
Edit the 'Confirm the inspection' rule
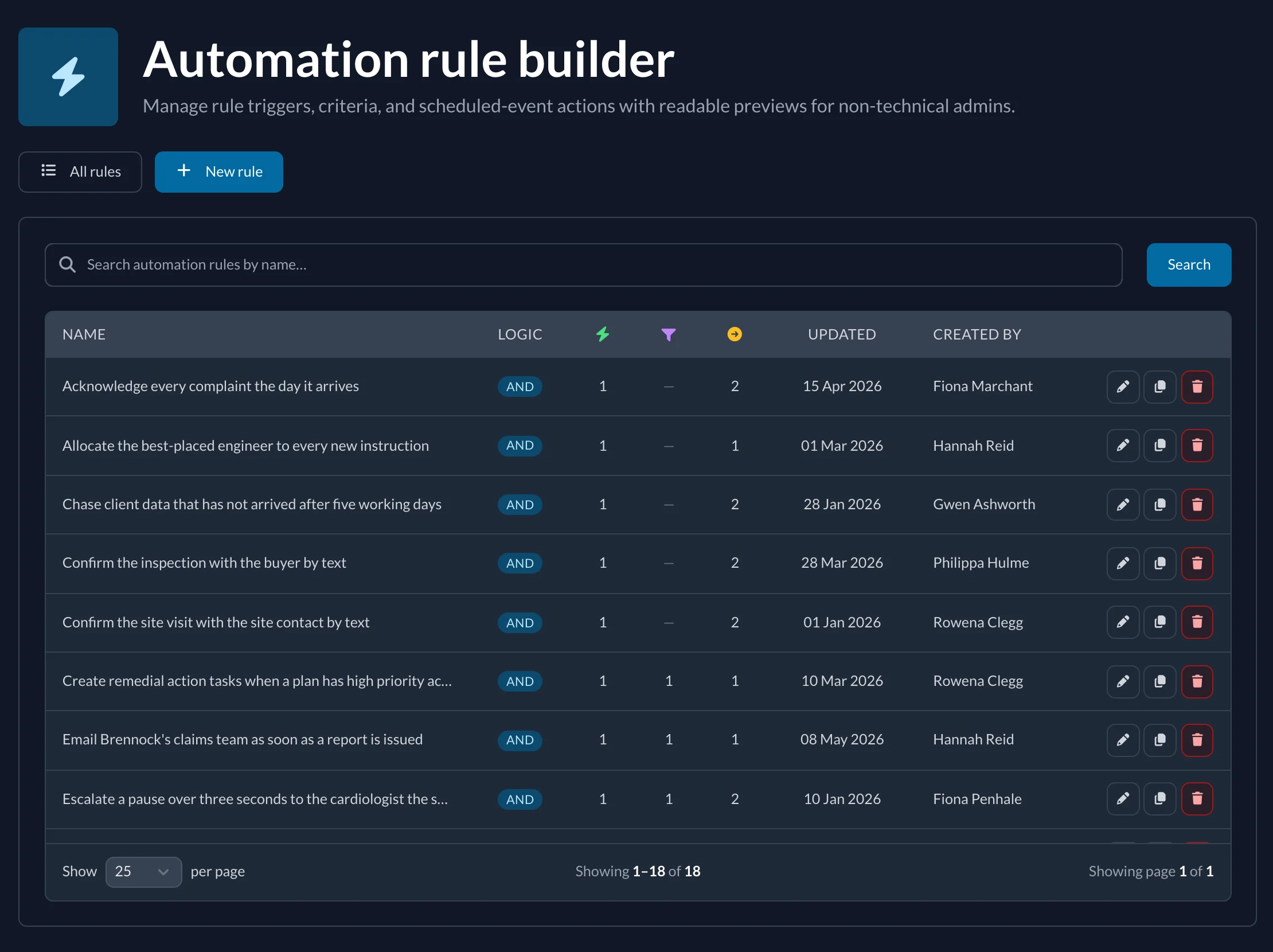(1122, 564)
